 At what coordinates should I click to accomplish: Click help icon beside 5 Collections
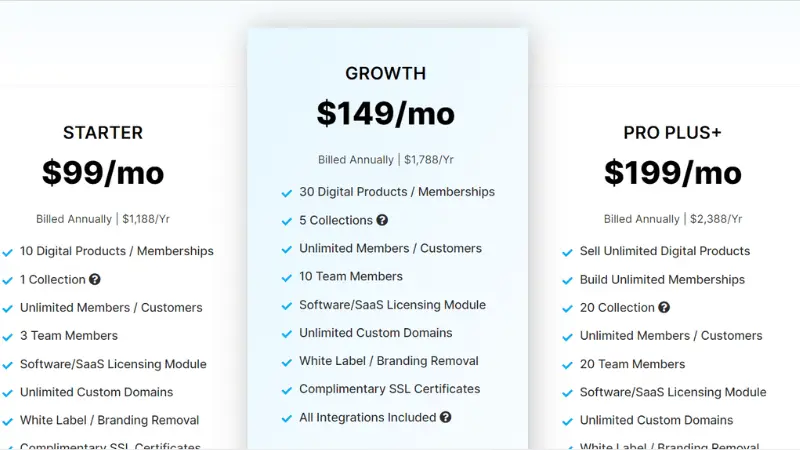382,220
